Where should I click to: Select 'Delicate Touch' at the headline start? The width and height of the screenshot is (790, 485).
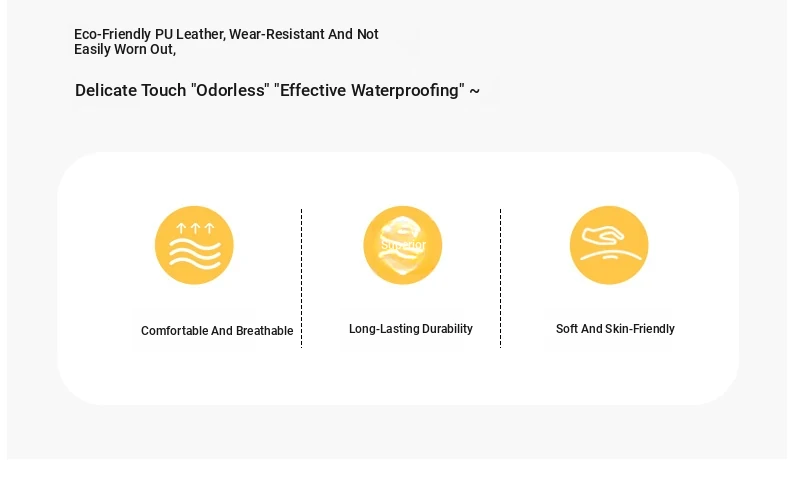point(130,90)
